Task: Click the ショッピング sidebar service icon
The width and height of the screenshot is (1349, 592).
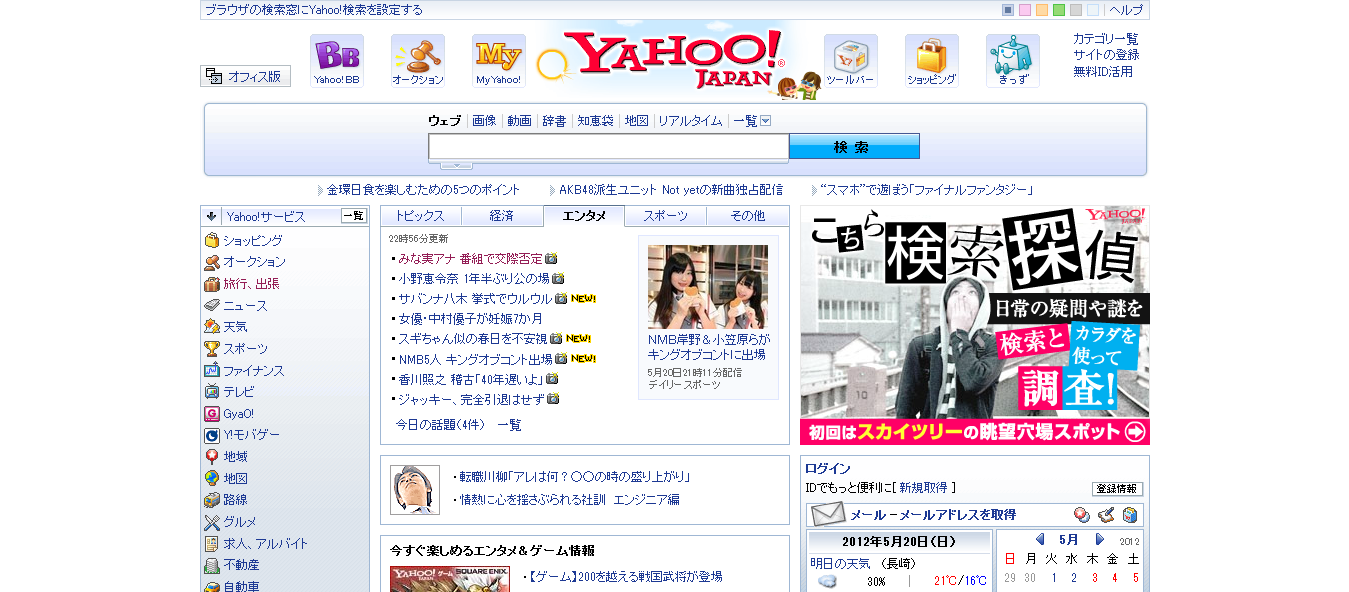Action: [212, 241]
